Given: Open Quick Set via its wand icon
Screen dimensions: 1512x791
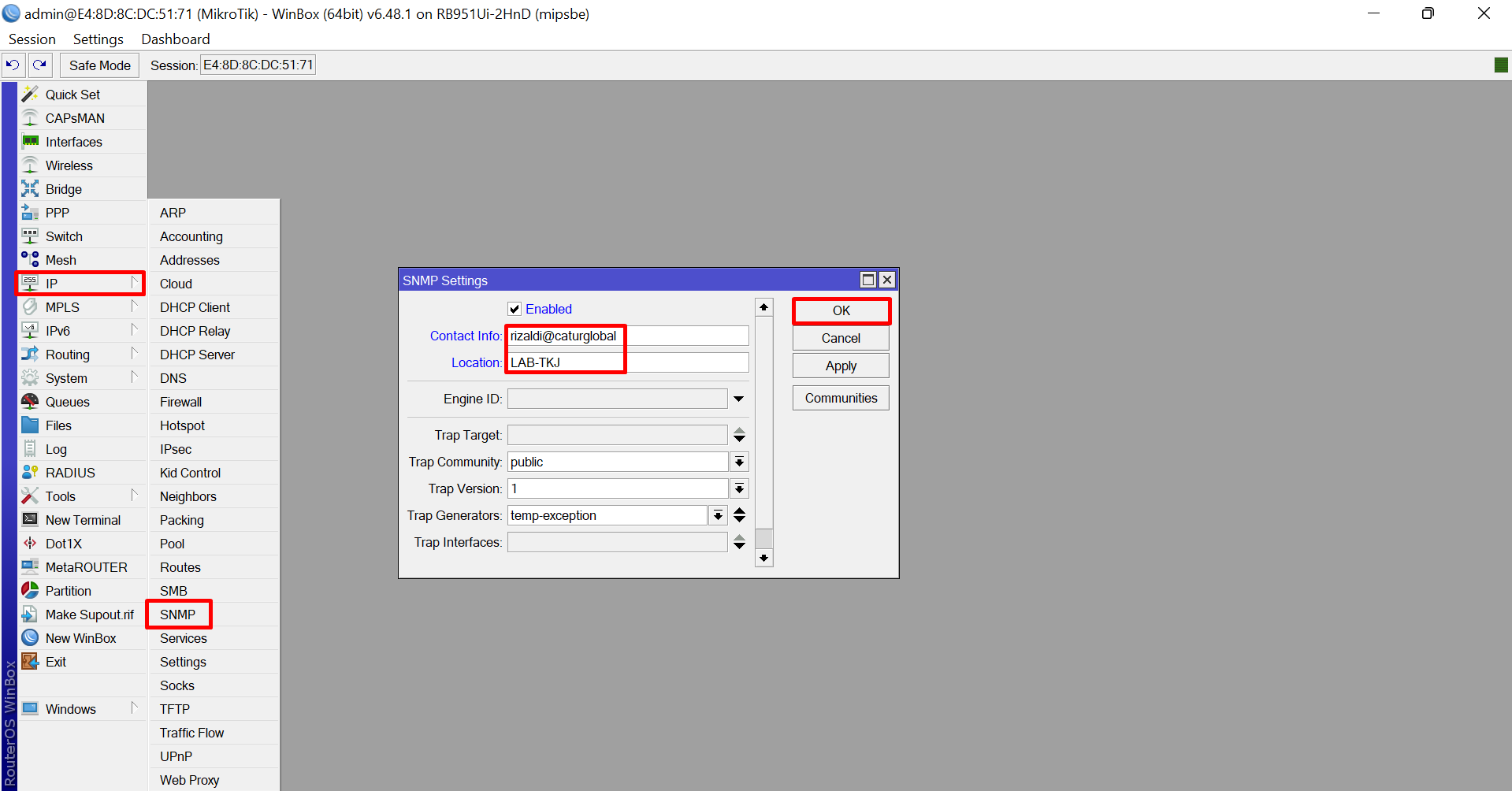Looking at the screenshot, I should pos(30,95).
